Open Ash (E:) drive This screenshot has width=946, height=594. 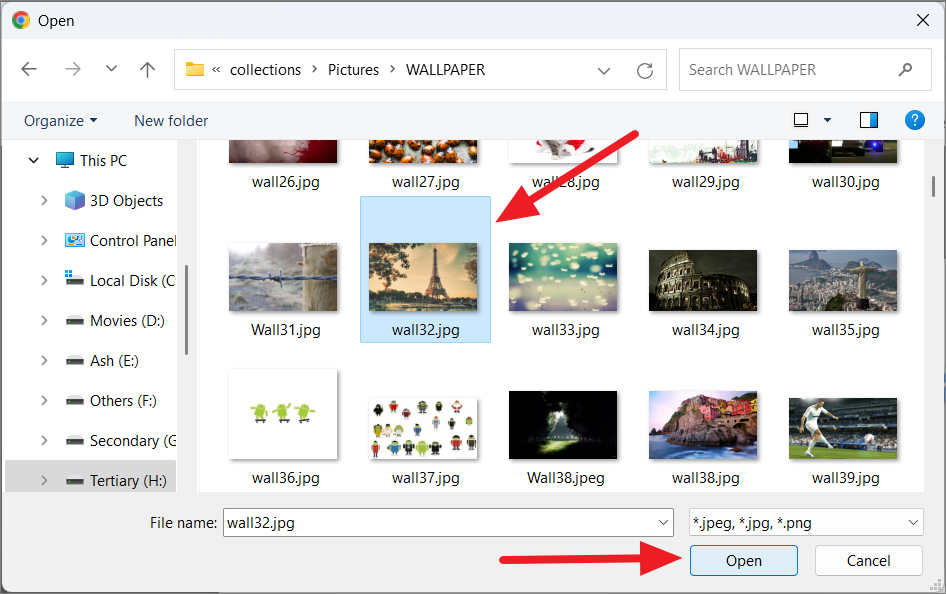[114, 361]
